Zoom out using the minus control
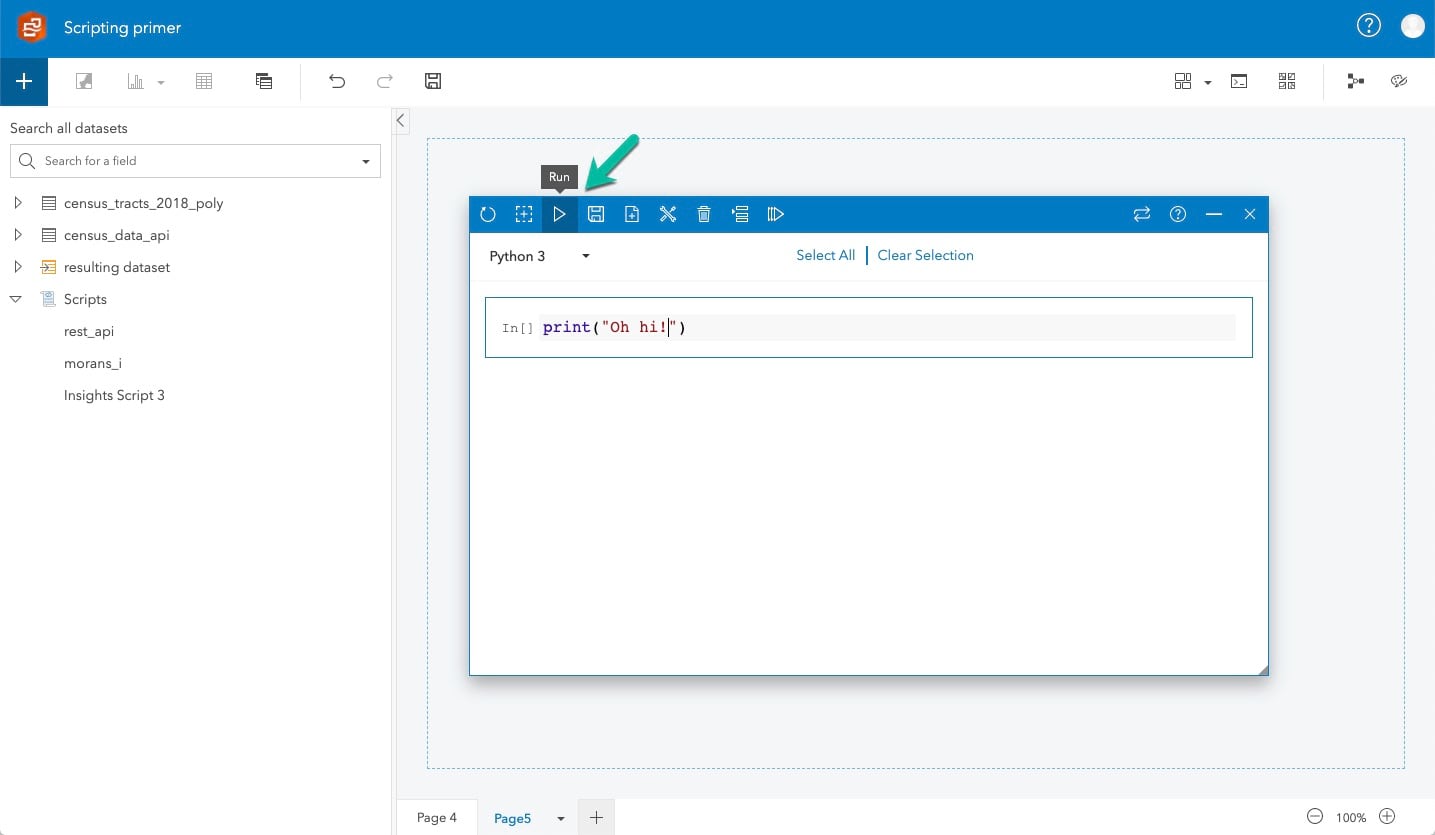Image resolution: width=1435 pixels, height=835 pixels. tap(1313, 816)
